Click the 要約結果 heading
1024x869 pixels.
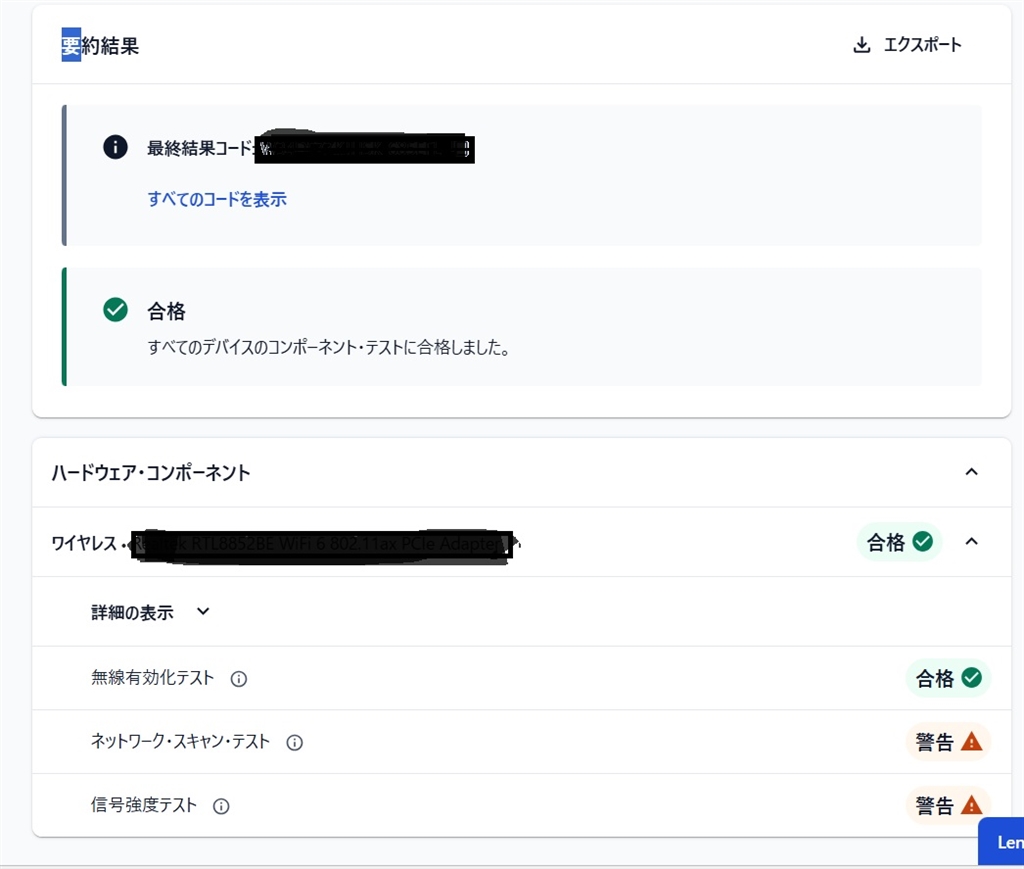[x=100, y=46]
